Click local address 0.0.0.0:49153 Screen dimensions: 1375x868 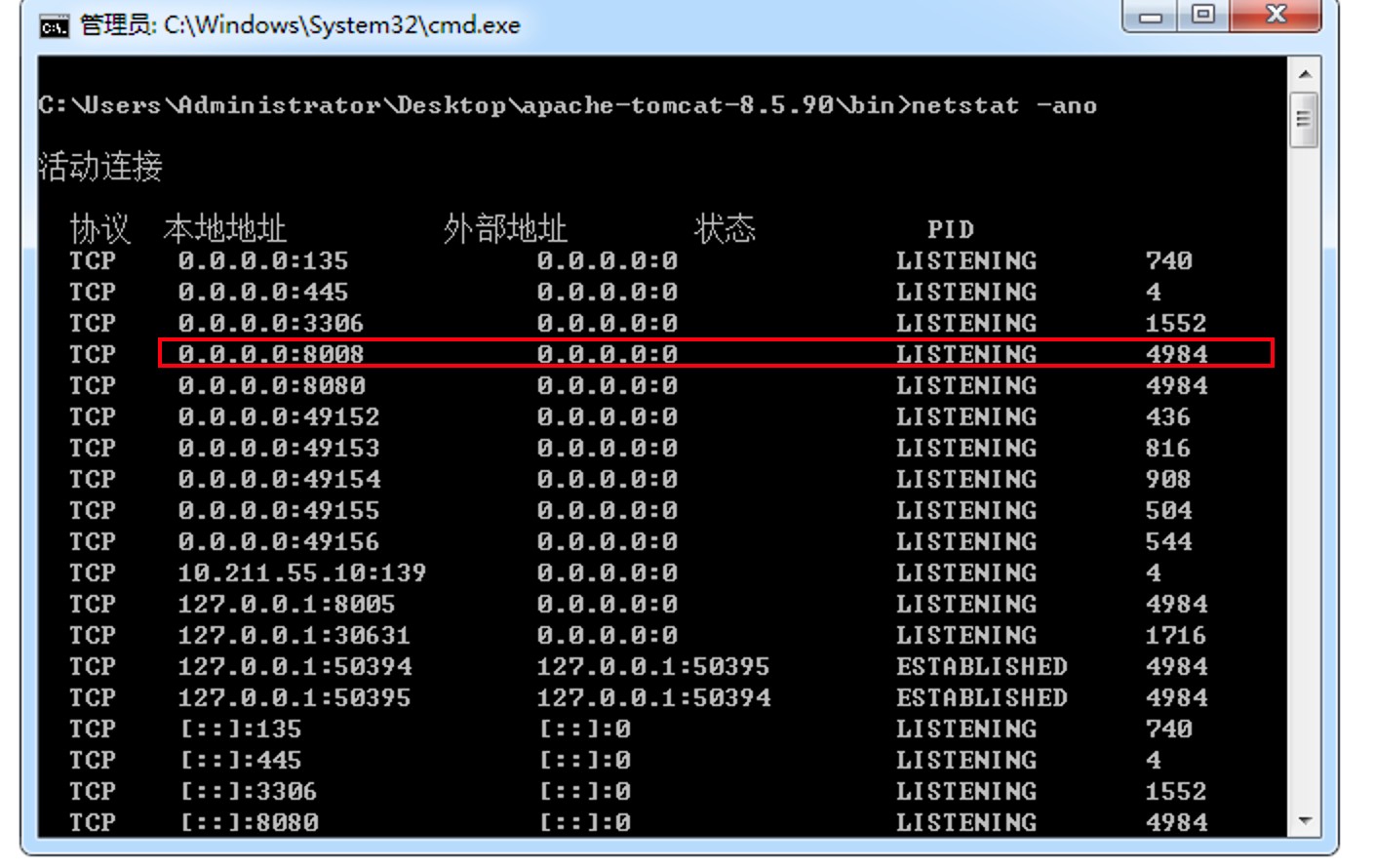click(x=279, y=449)
